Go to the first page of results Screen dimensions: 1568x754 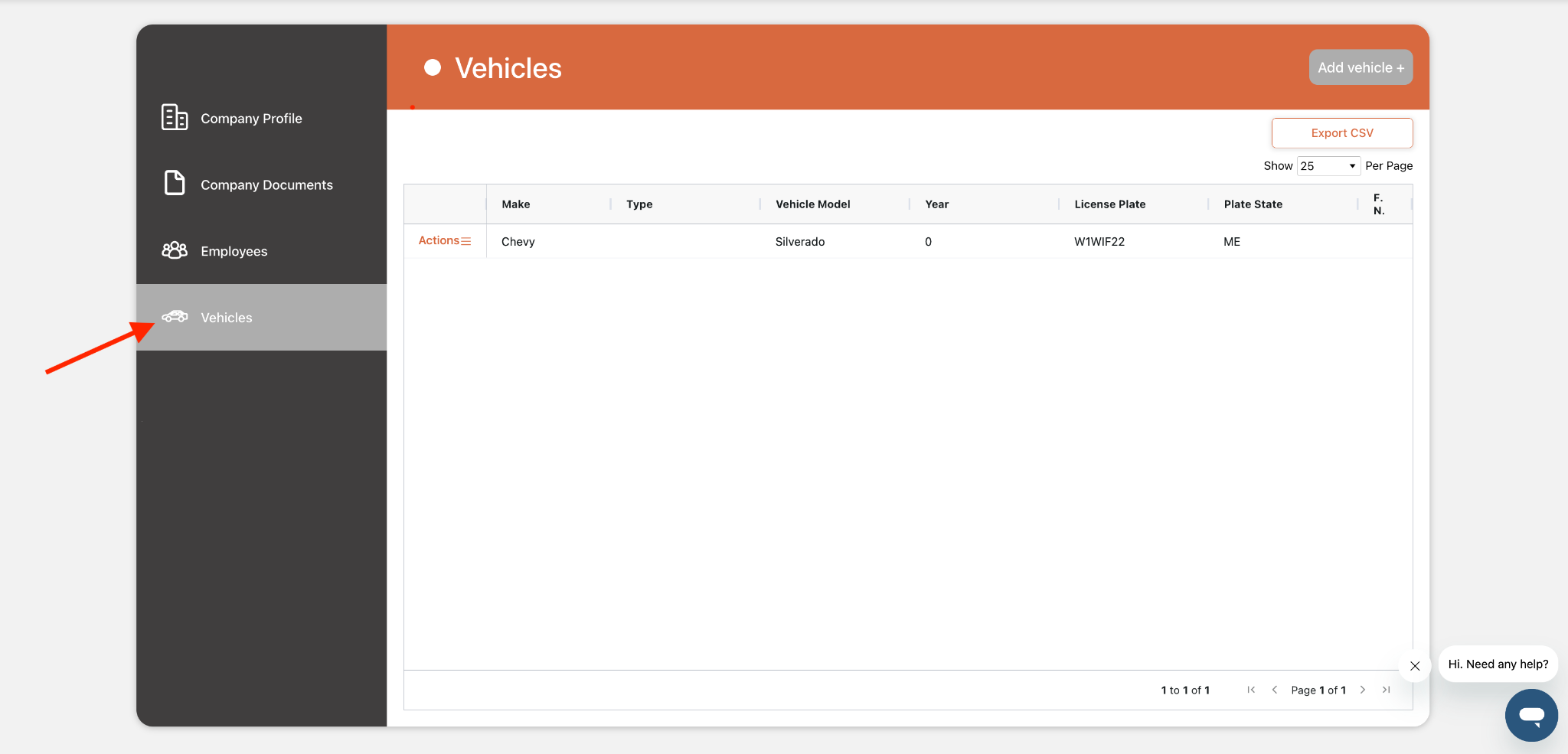tap(1251, 690)
